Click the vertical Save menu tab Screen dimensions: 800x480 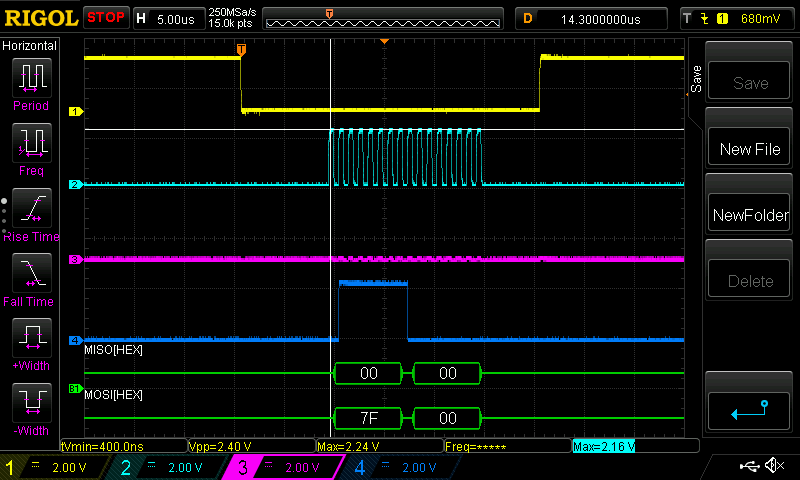pyautogui.click(x=696, y=79)
